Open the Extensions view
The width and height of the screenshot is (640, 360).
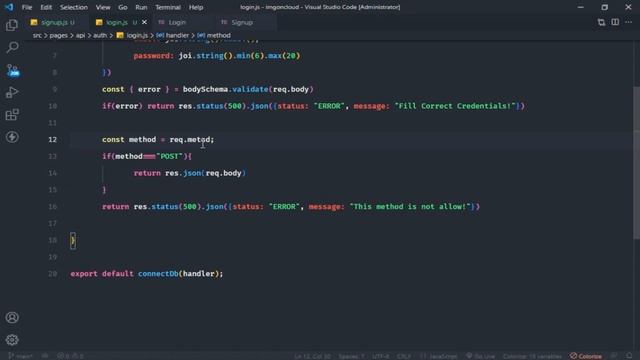(12, 115)
